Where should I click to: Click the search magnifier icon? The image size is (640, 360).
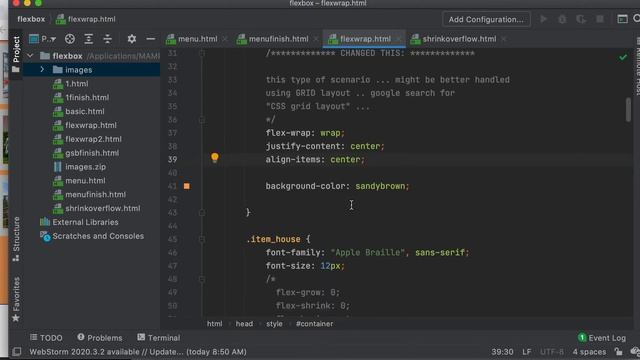(636, 19)
